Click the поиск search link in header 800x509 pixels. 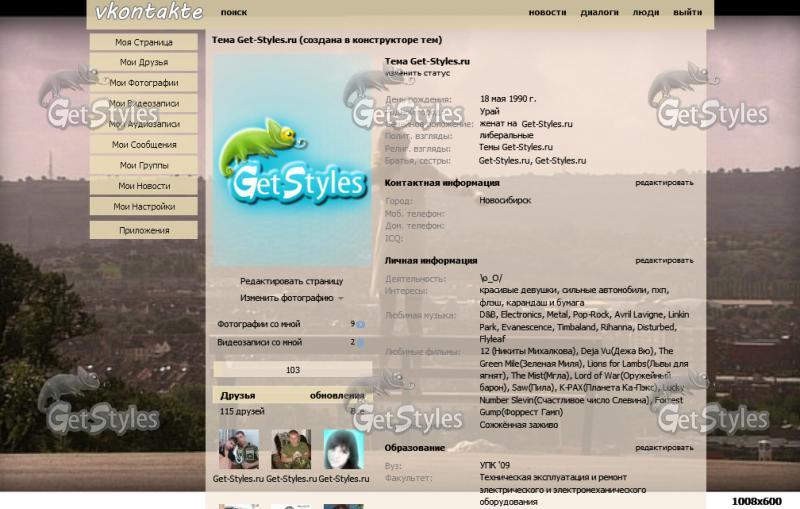(234, 13)
